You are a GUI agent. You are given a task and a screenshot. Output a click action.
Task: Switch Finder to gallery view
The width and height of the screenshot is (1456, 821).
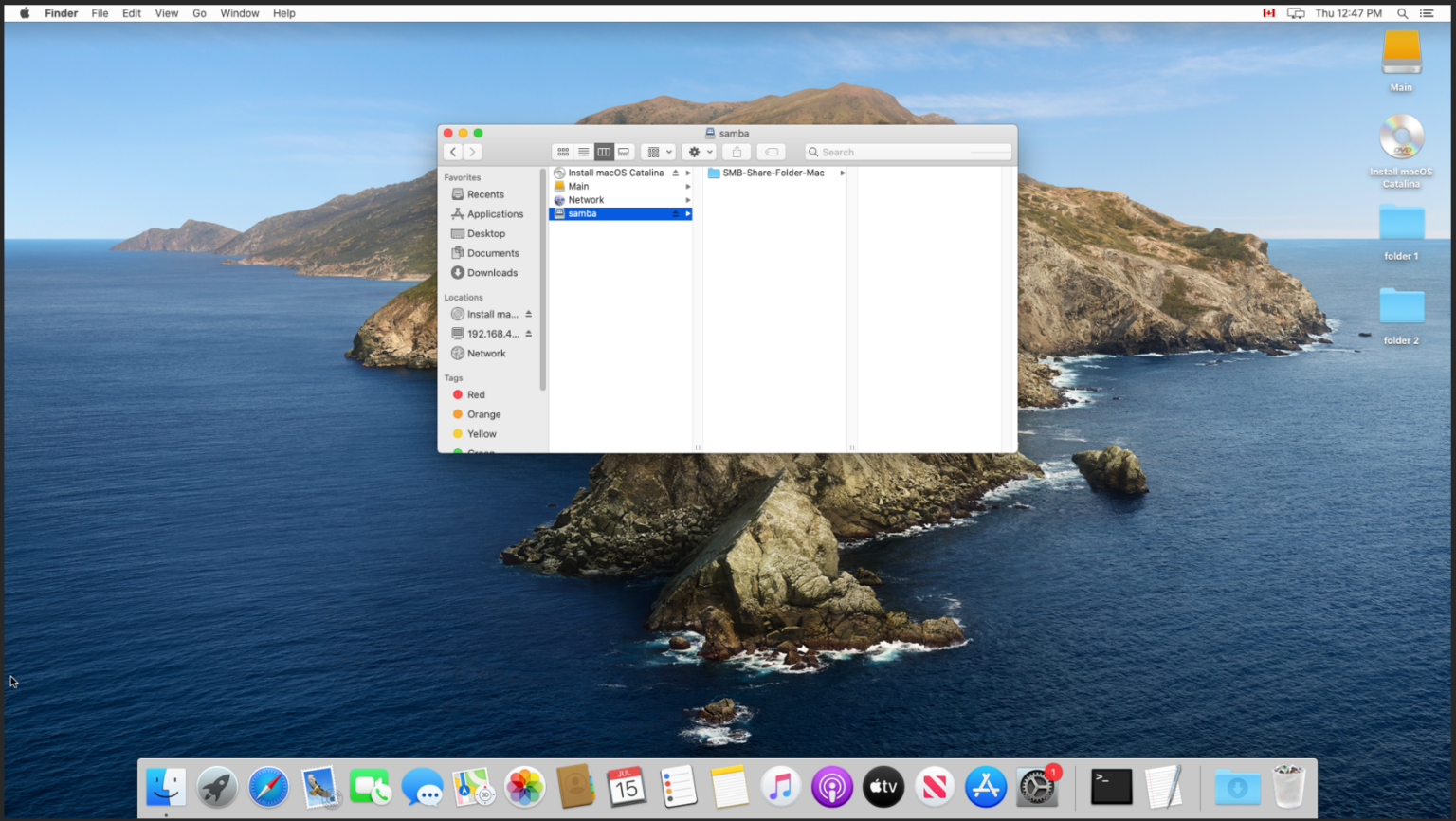point(623,152)
